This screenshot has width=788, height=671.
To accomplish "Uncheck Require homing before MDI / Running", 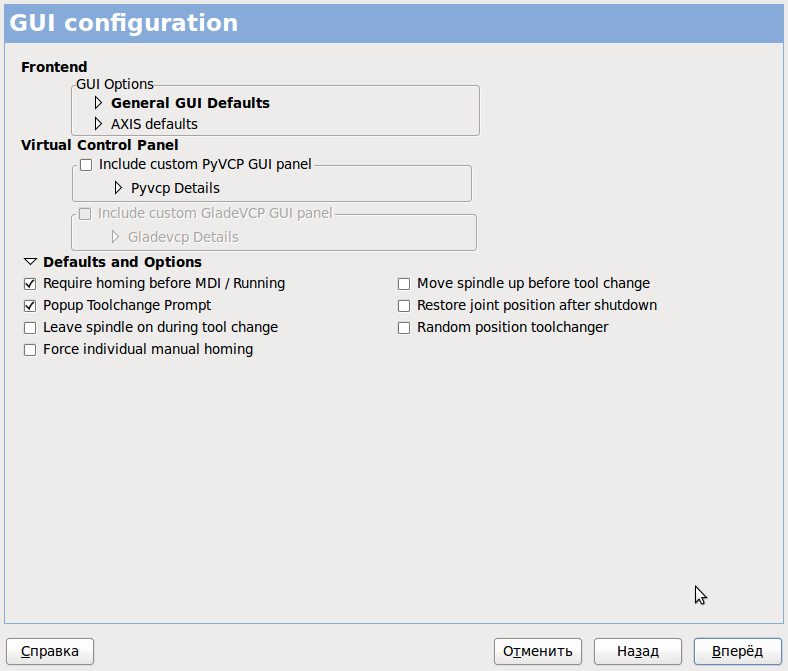I will click(x=30, y=284).
